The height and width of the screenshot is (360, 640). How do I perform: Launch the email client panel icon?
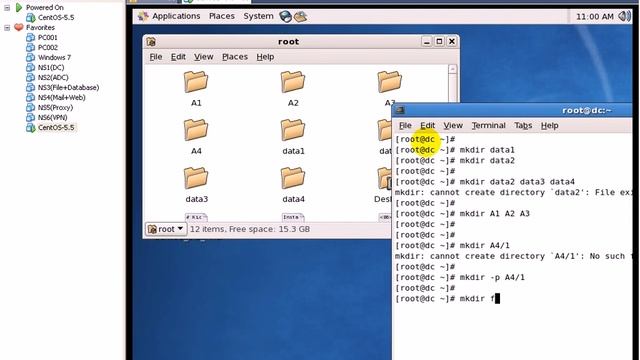pyautogui.click(x=300, y=16)
